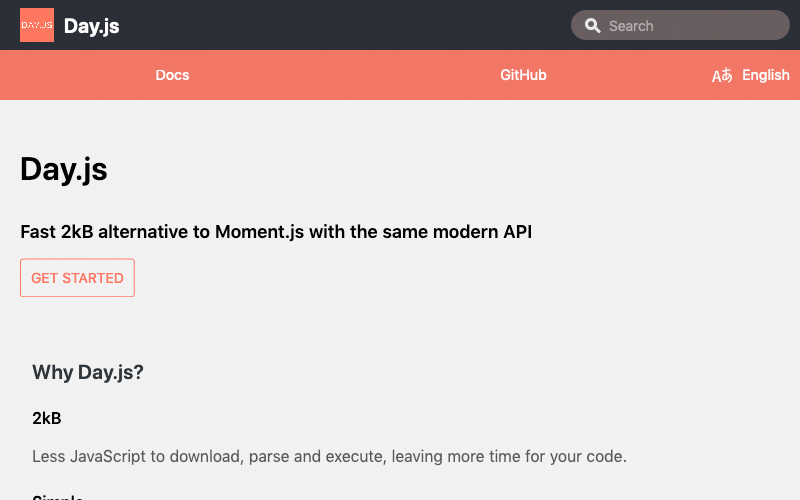The image size is (800, 500).
Task: Click the "Search" placeholder text
Action: 631,26
